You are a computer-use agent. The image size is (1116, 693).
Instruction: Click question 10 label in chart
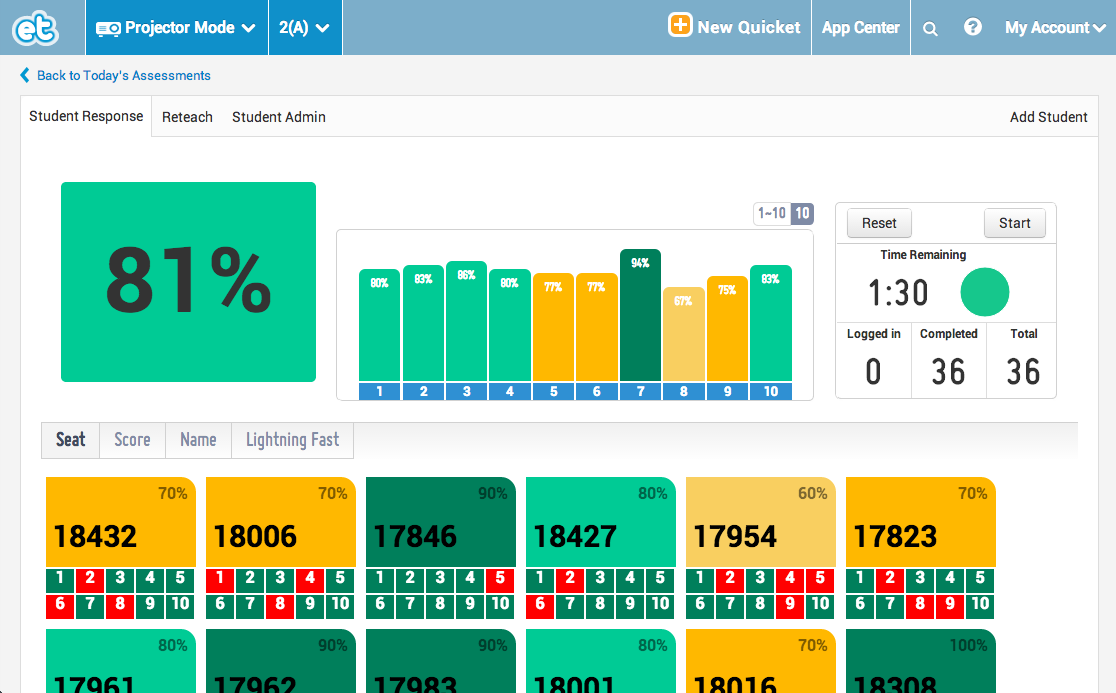(x=771, y=391)
